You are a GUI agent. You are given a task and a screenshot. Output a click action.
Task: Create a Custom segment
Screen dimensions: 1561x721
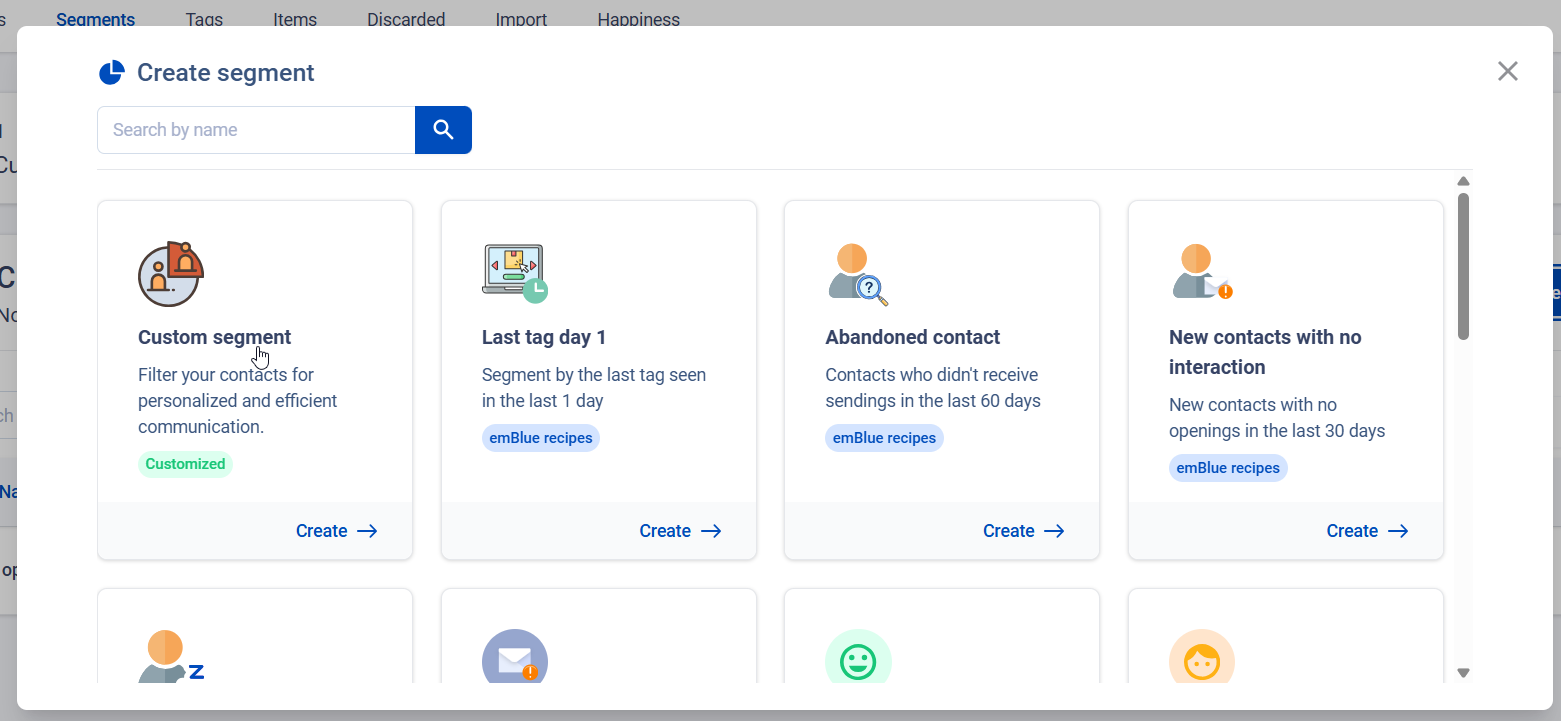tap(336, 531)
